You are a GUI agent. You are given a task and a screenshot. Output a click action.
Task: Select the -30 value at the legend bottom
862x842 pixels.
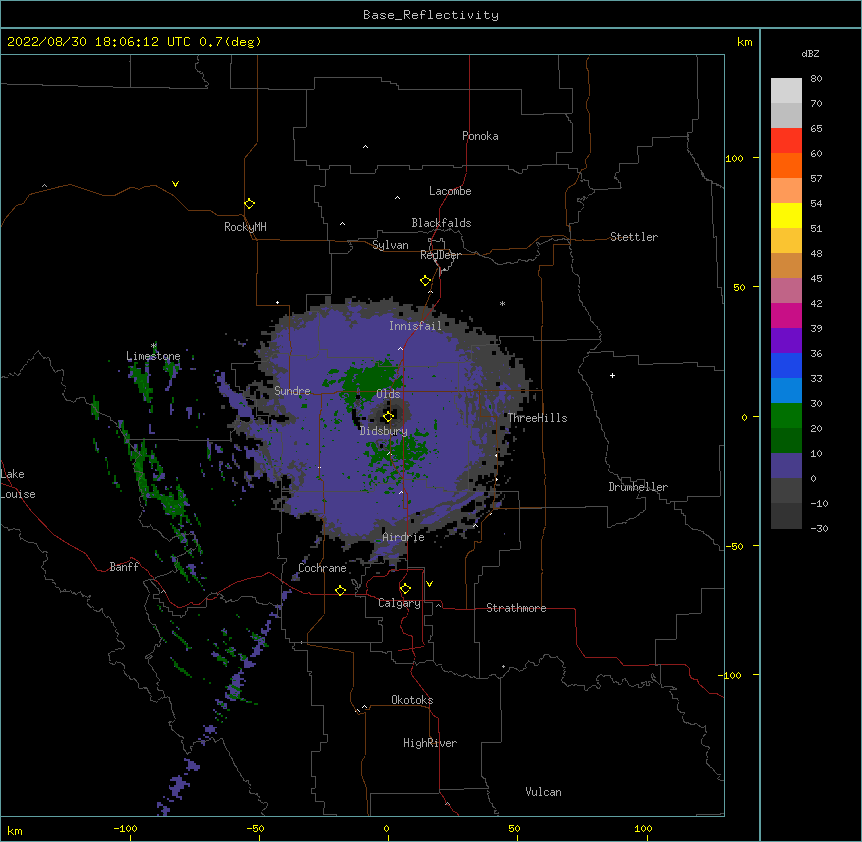click(x=819, y=528)
